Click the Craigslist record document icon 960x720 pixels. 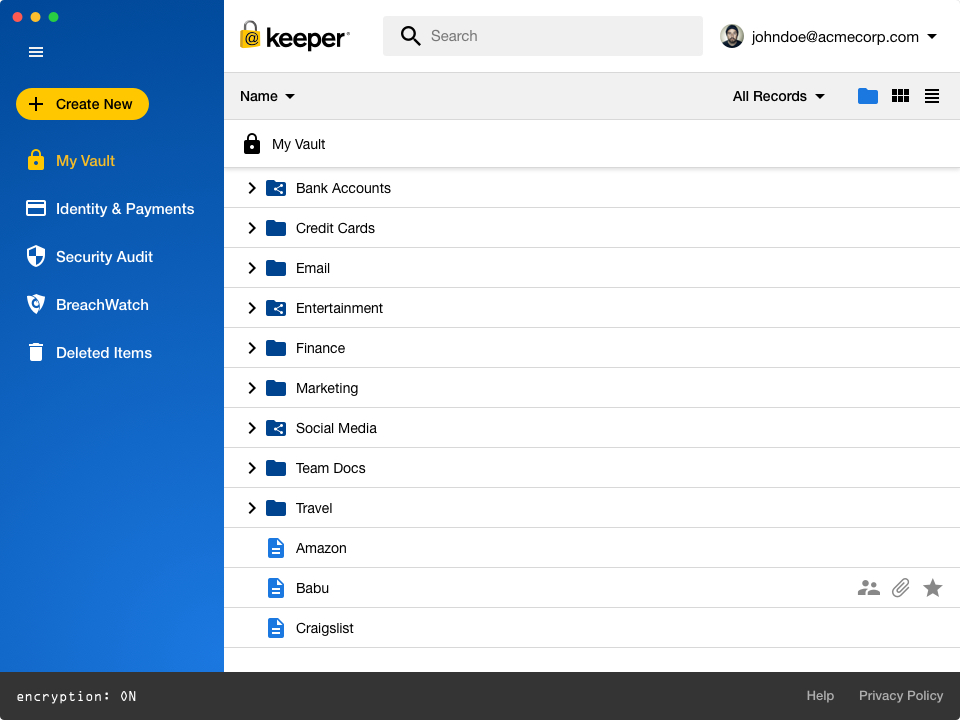click(276, 628)
